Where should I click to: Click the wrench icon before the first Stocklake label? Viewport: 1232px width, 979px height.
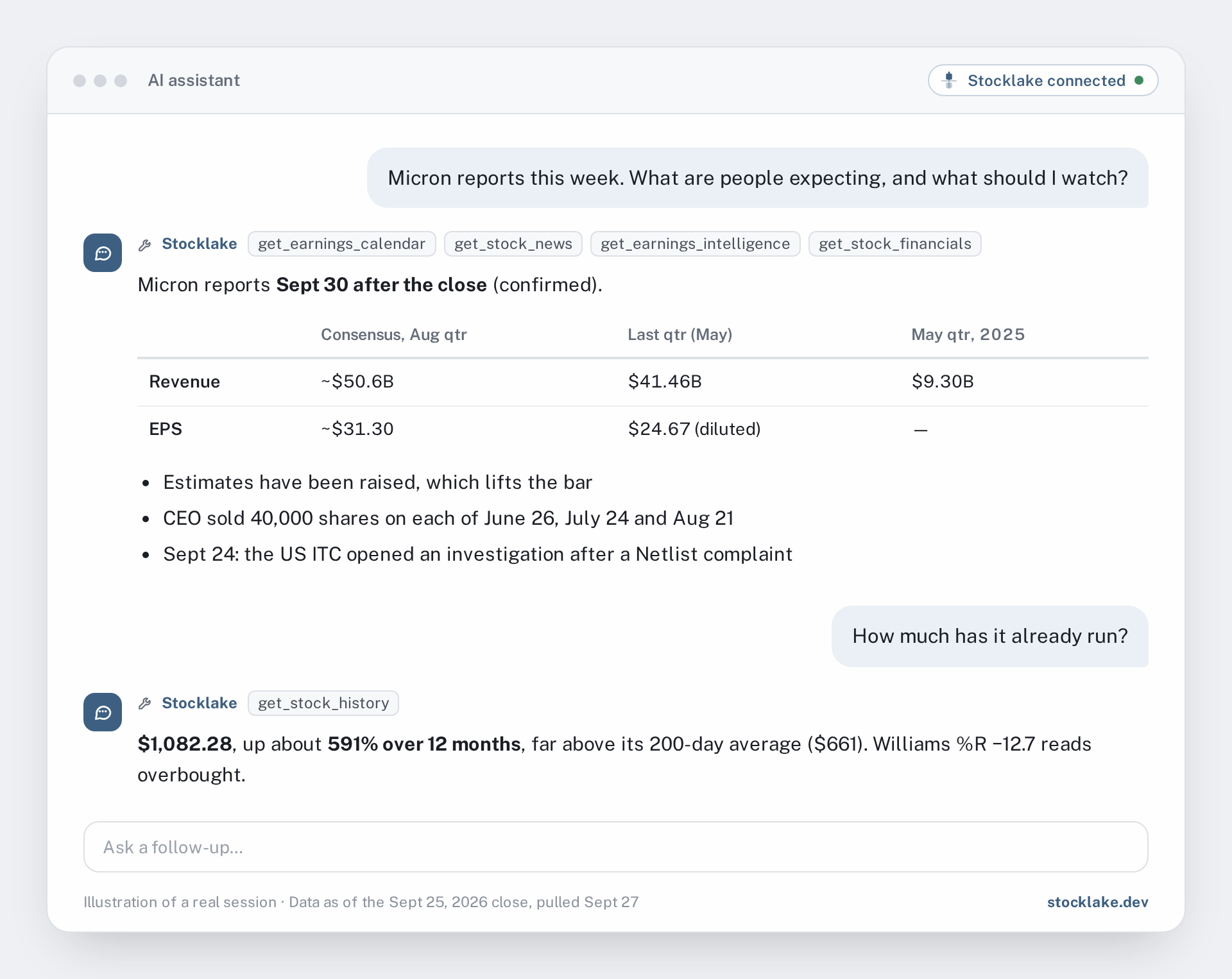click(145, 244)
